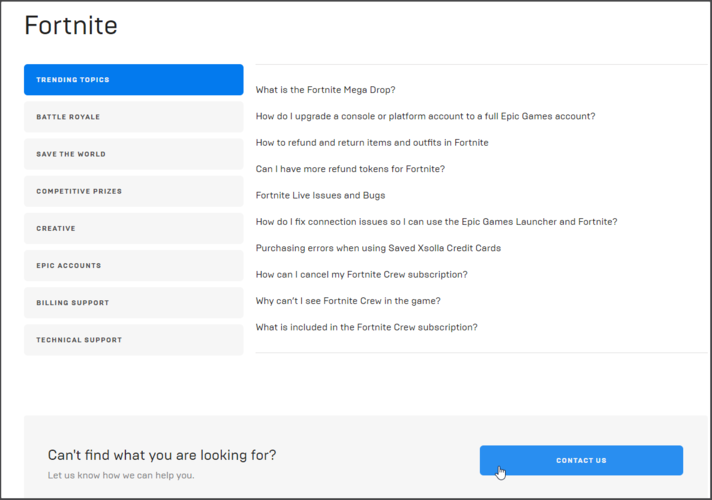Select the Creative category
This screenshot has height=500, width=712.
pos(134,228)
